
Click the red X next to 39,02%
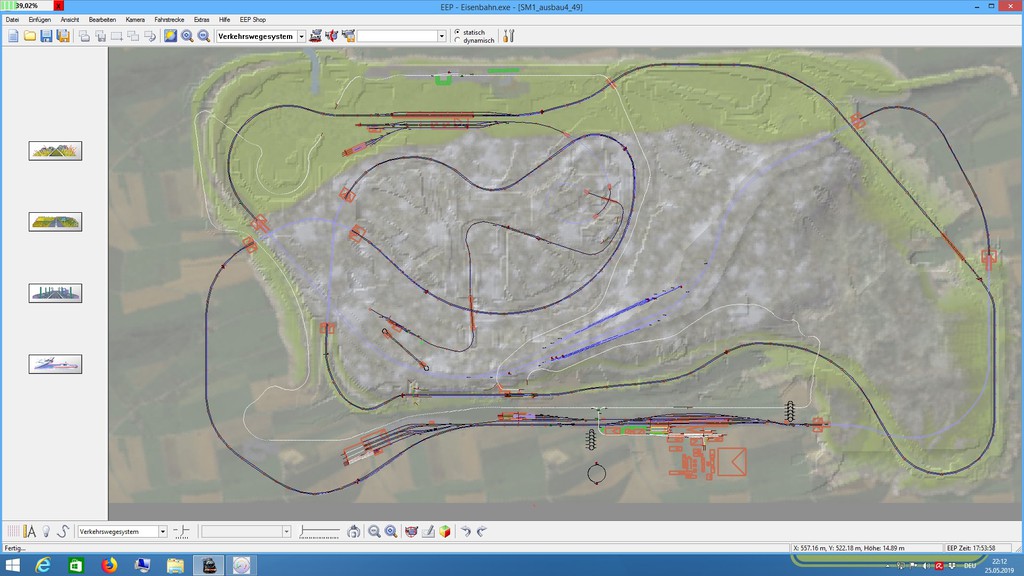pyautogui.click(x=58, y=5)
